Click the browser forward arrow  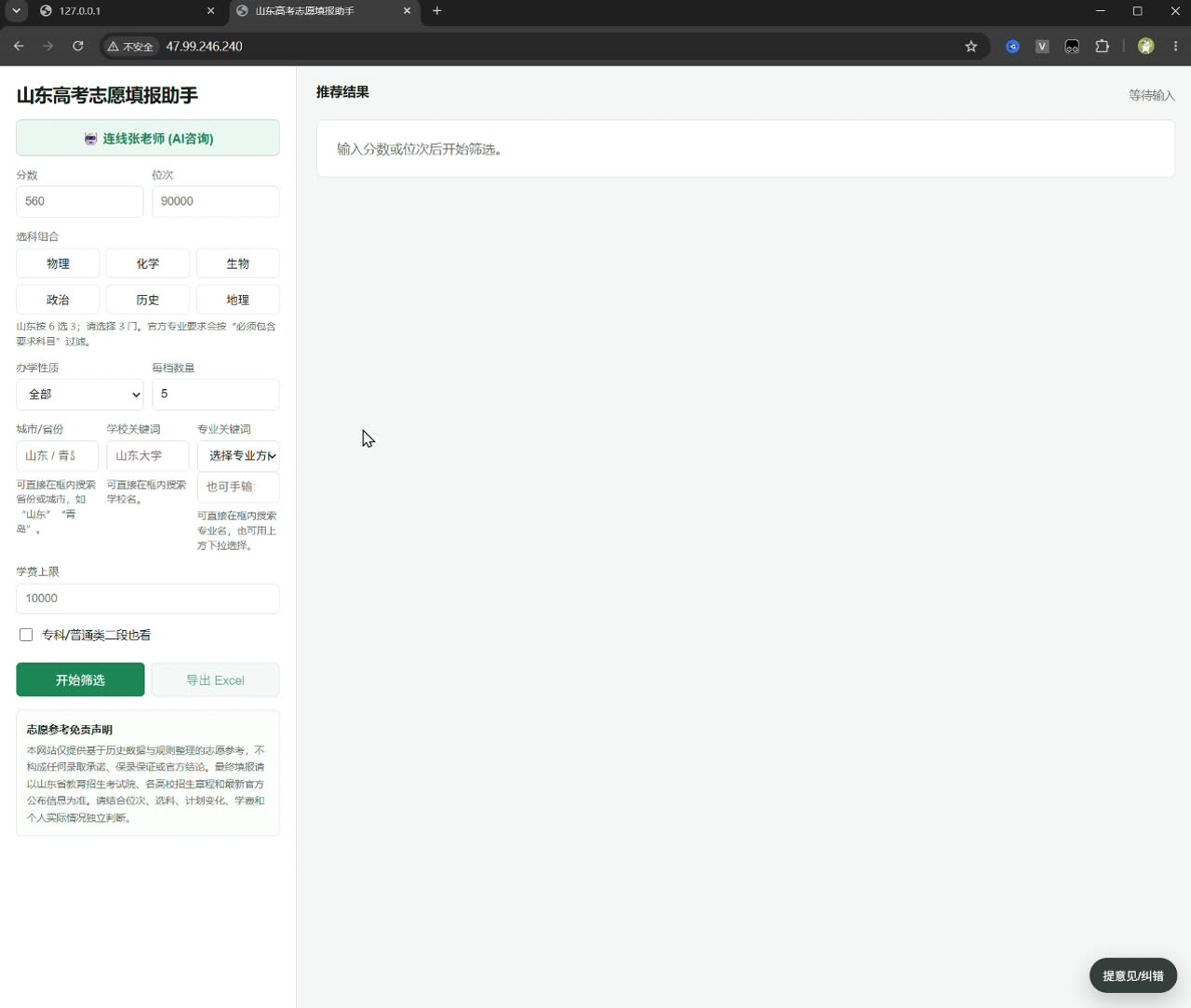point(48,47)
